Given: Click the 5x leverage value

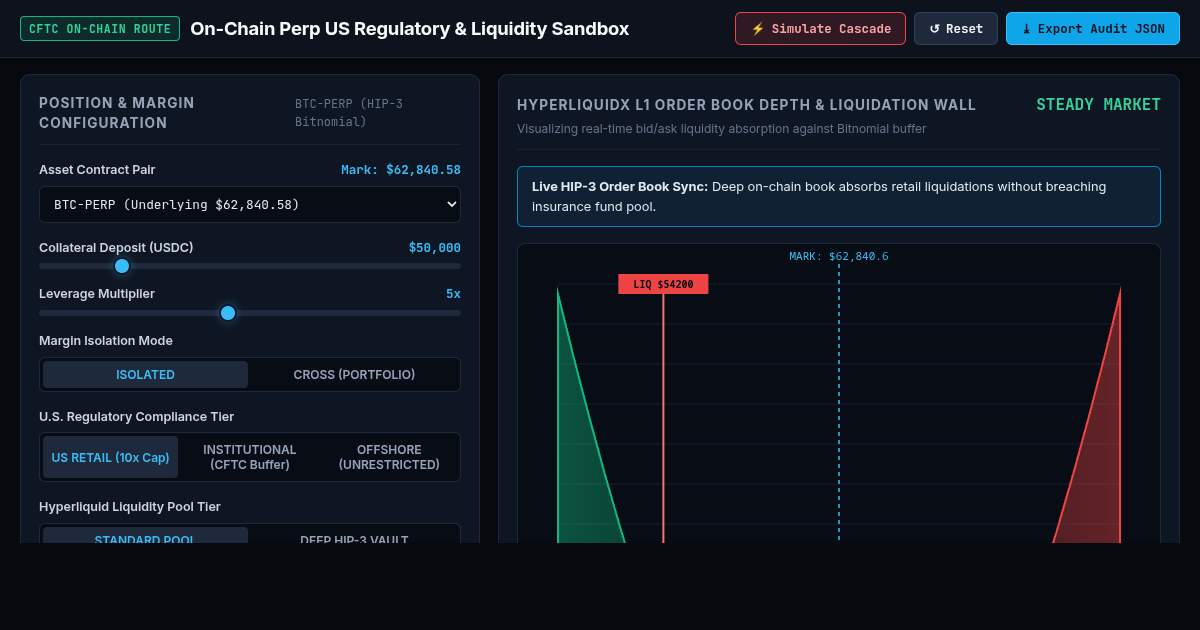Looking at the screenshot, I should (x=453, y=294).
